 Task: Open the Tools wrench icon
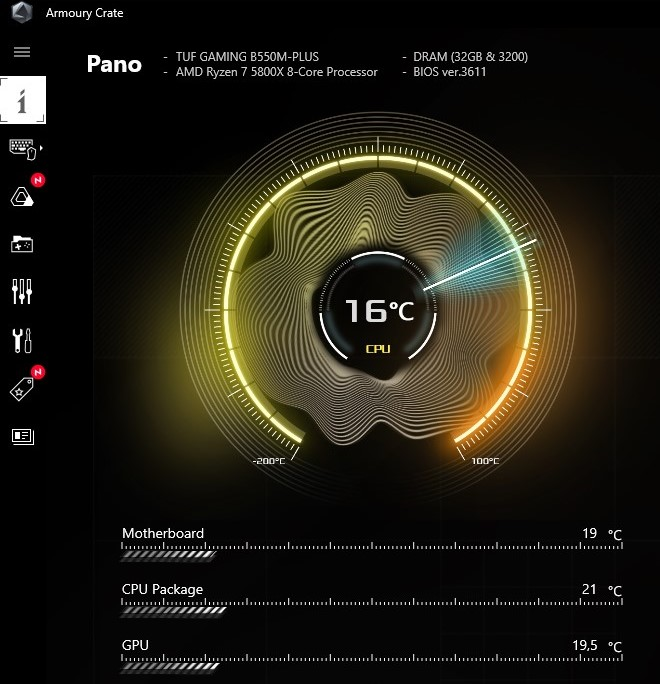tap(22, 340)
